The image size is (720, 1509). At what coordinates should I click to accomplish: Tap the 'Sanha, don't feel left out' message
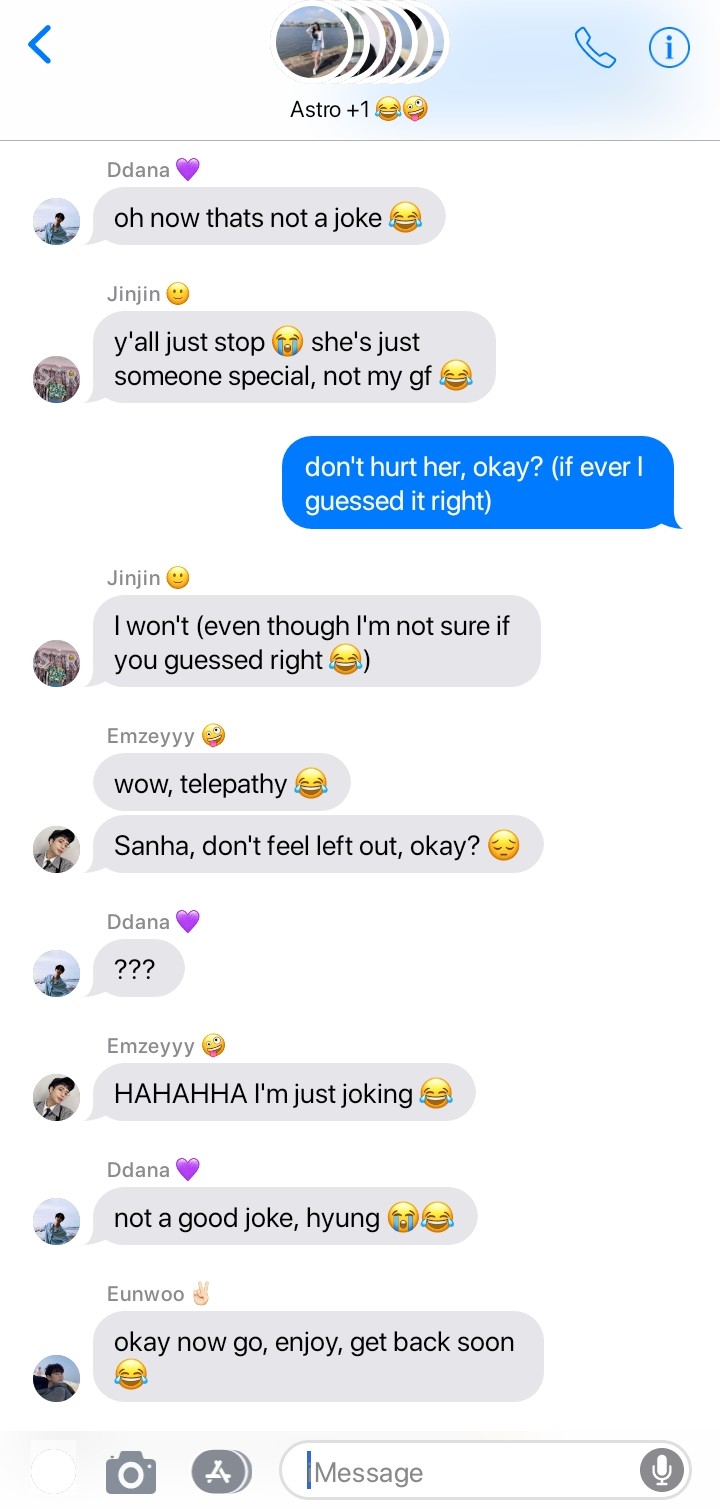[318, 845]
